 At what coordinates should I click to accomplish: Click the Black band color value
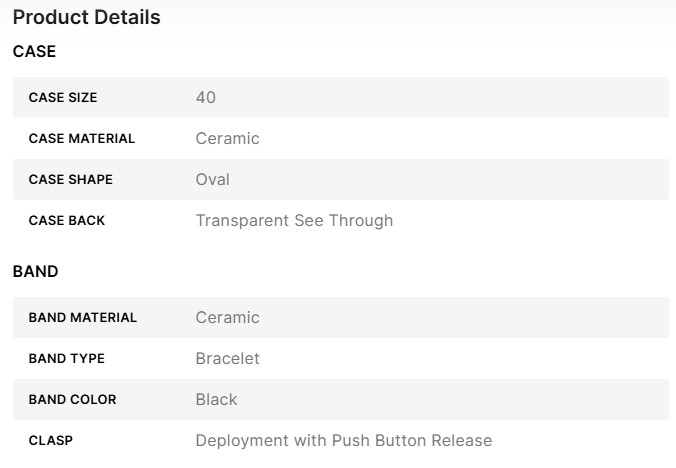point(216,400)
